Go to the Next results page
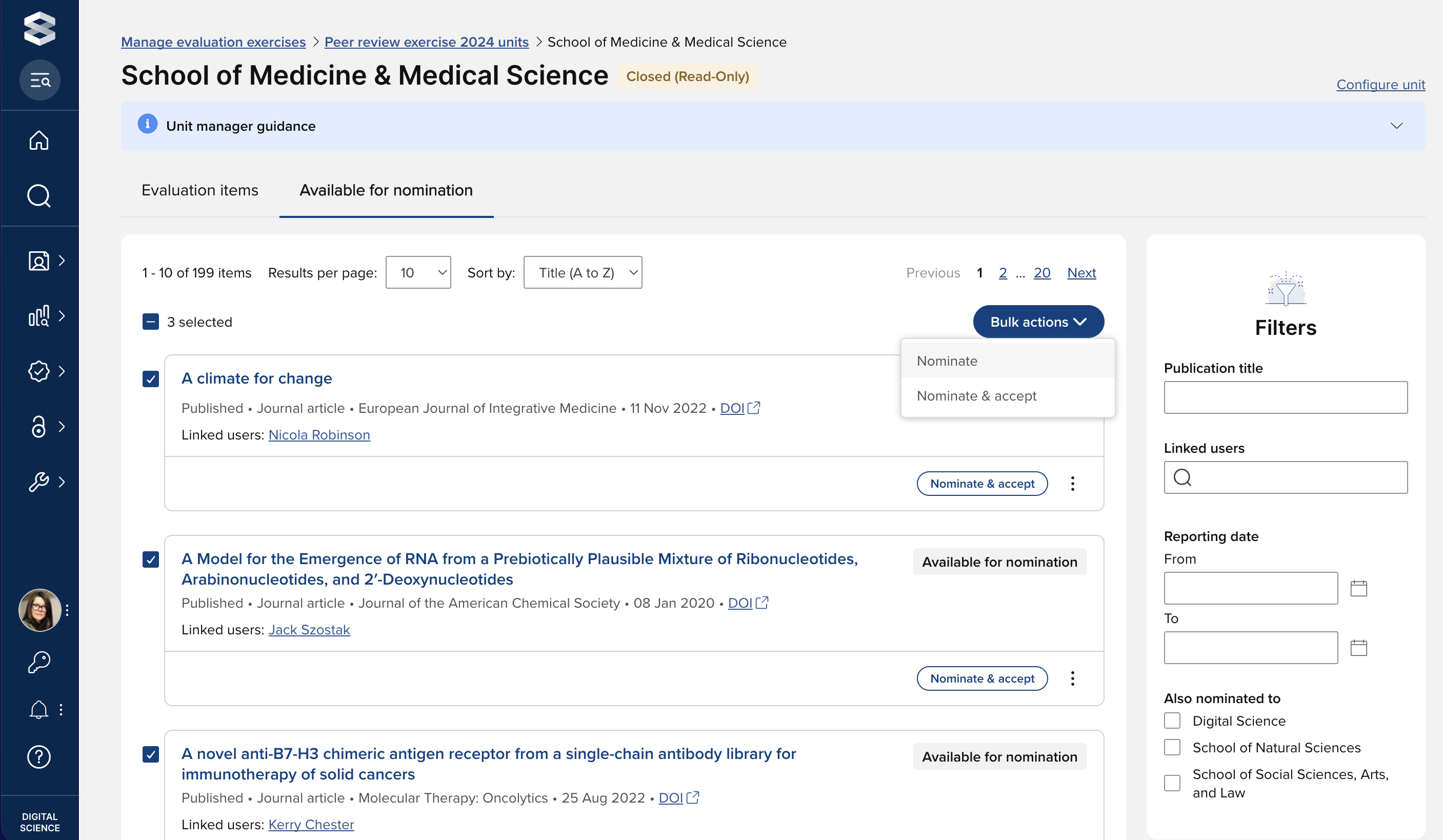1443x840 pixels. [x=1081, y=272]
